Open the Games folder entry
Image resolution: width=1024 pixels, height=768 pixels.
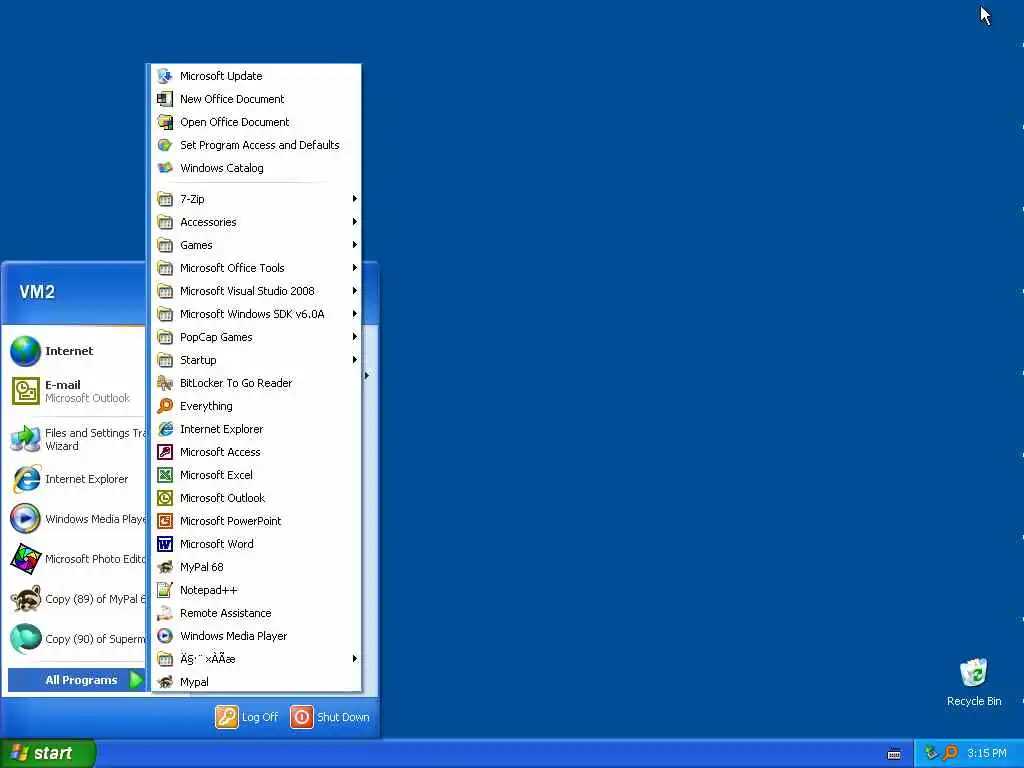257,245
